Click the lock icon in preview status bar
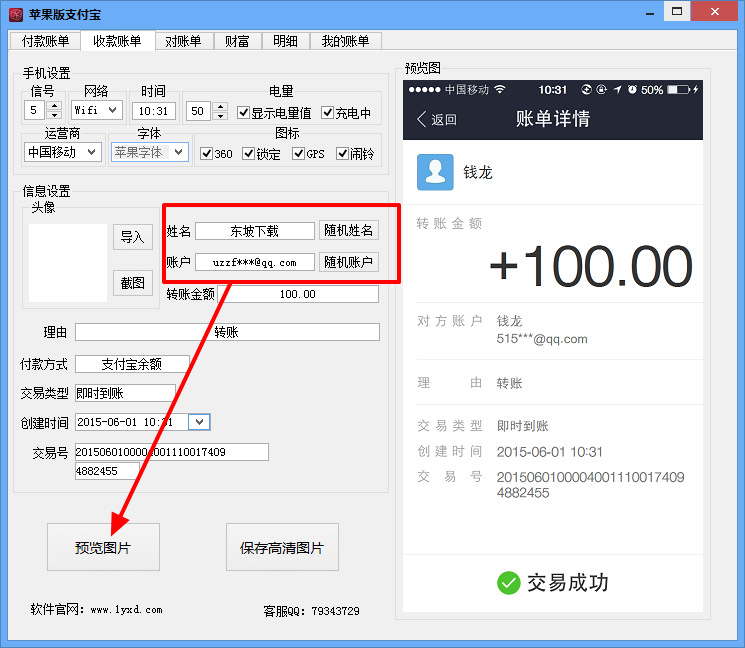The image size is (745, 648). (x=602, y=89)
